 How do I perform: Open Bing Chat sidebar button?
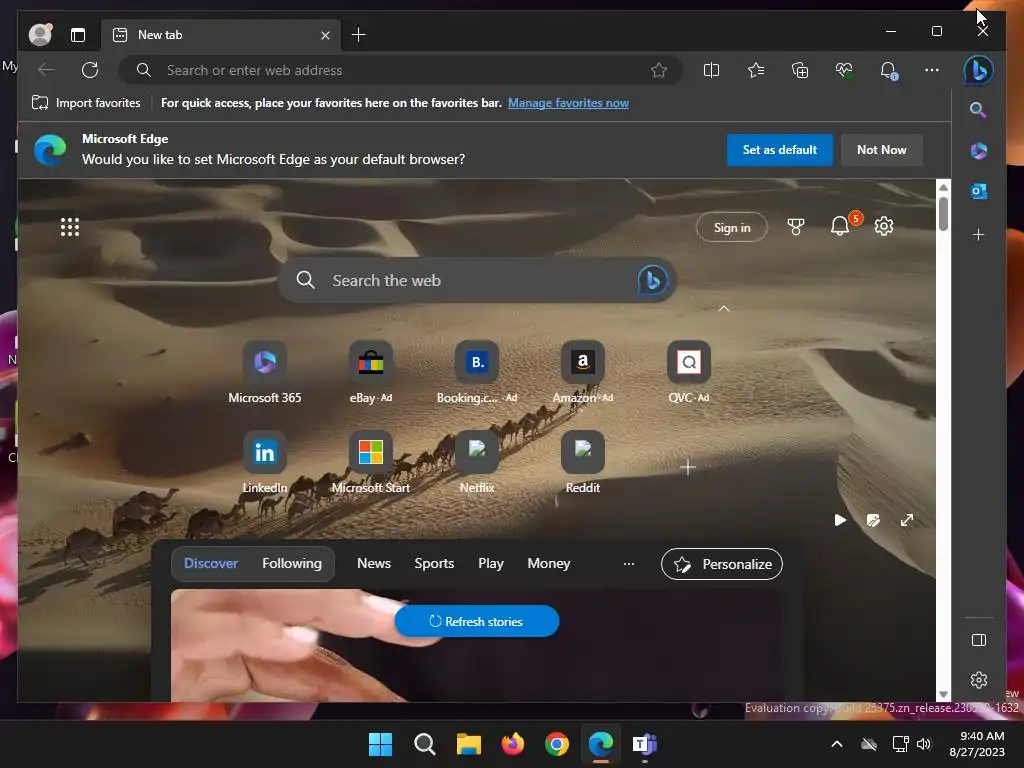[978, 70]
